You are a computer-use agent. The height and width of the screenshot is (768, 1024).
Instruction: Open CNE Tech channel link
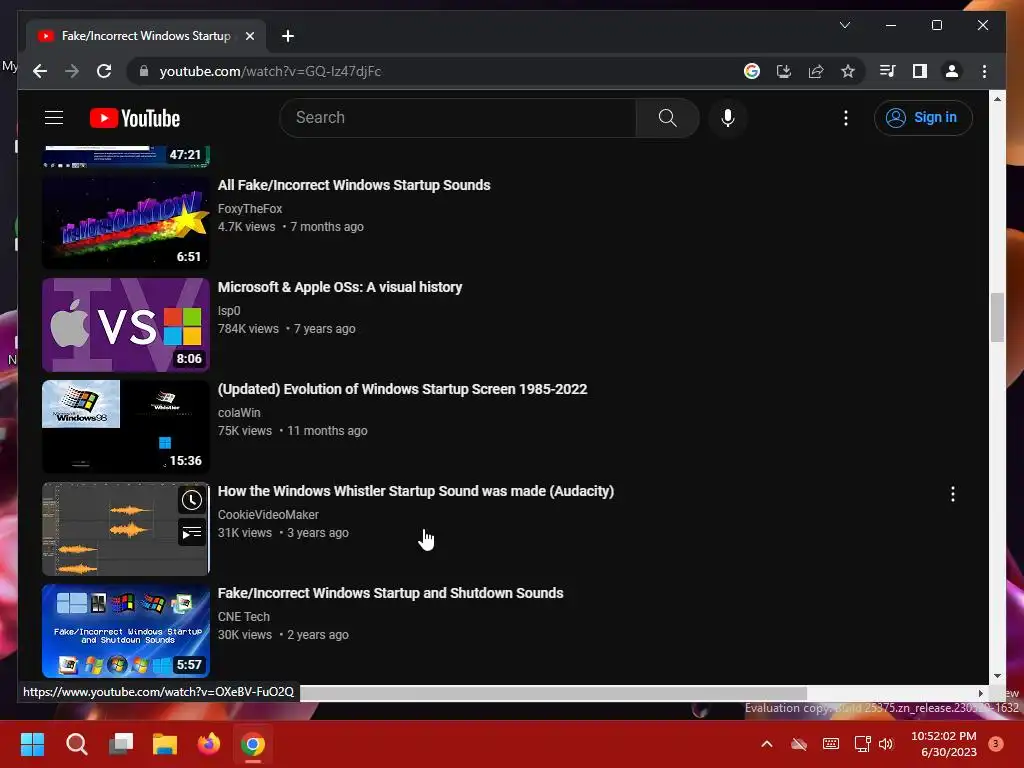pos(244,616)
